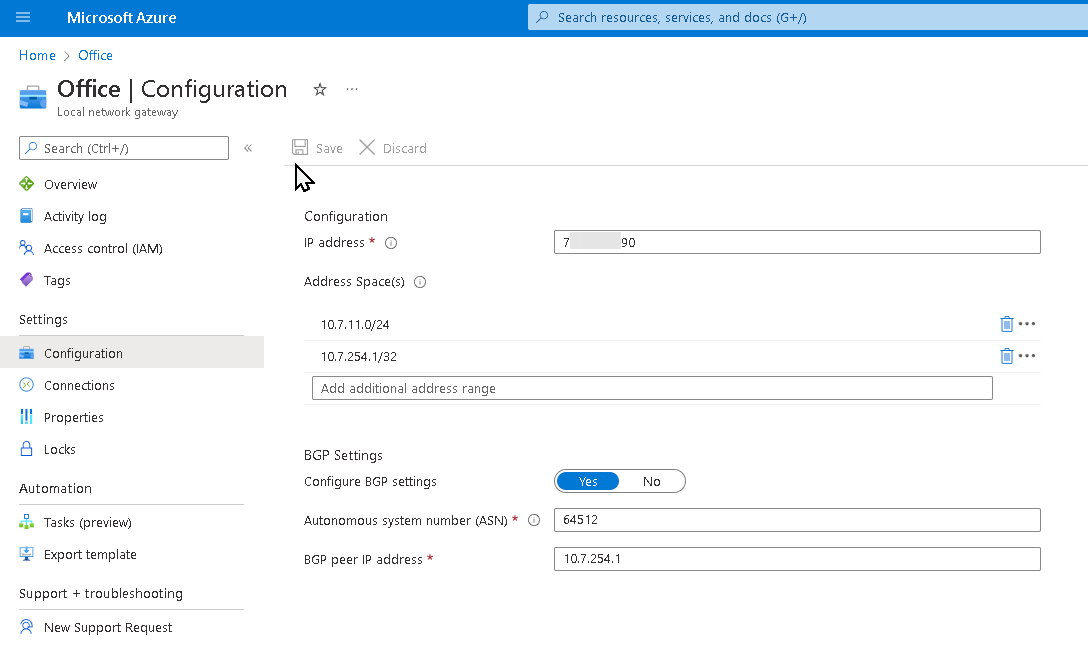
Task: Set Configure BGP settings to Yes
Action: tap(588, 481)
